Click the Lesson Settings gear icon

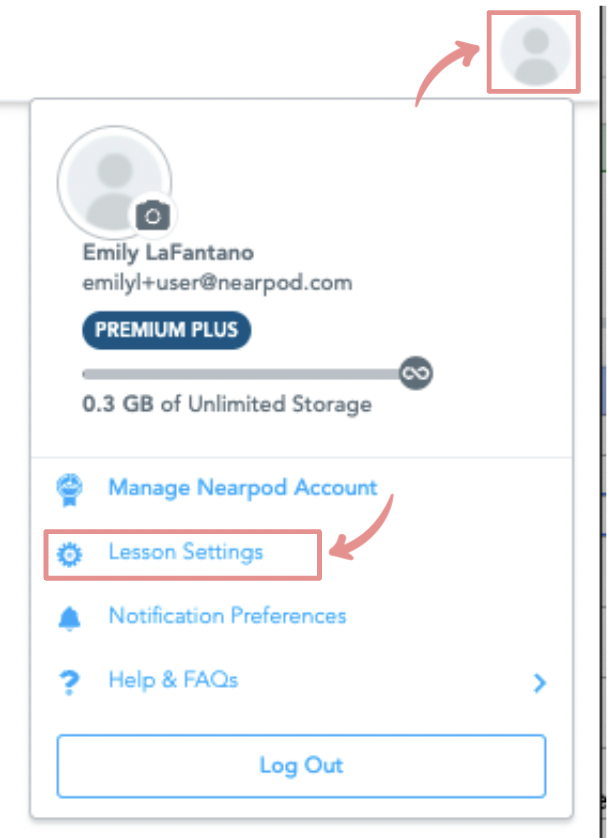(x=69, y=554)
